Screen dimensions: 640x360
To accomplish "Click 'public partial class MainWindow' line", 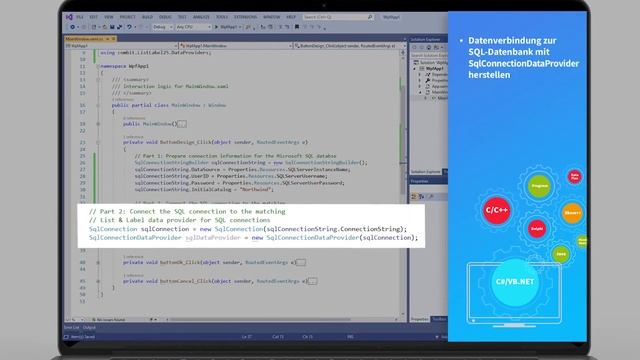I will click(x=169, y=105).
